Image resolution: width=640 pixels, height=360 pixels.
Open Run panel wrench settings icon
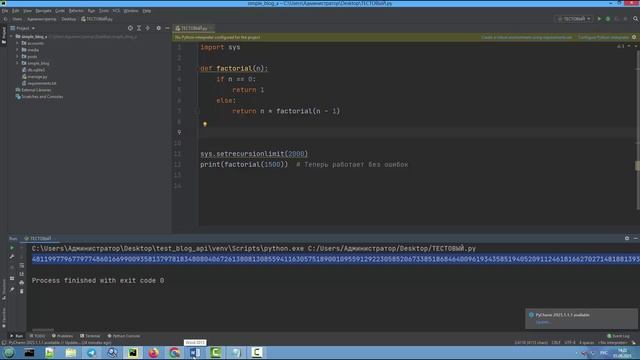(12, 256)
